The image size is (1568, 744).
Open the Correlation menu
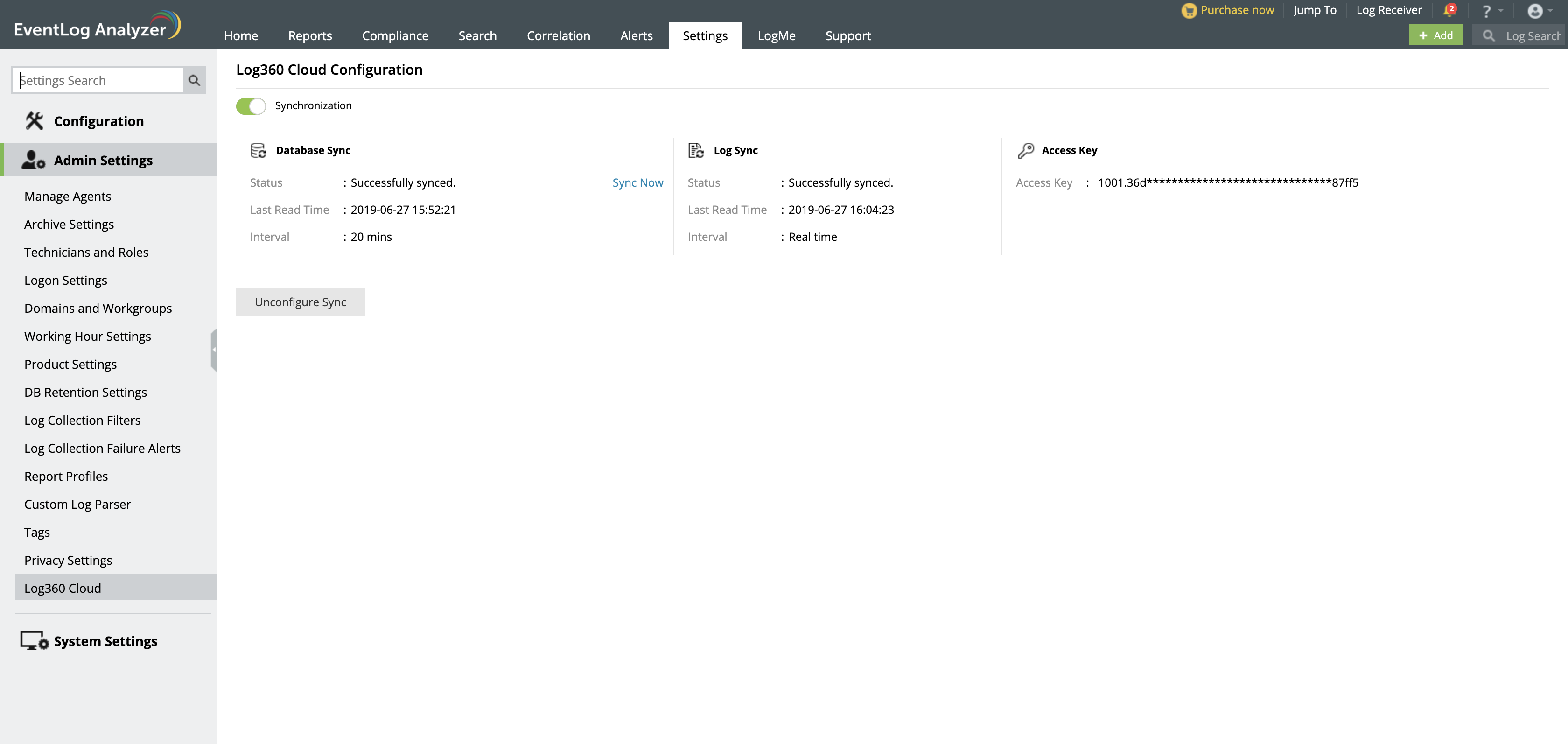tap(558, 35)
